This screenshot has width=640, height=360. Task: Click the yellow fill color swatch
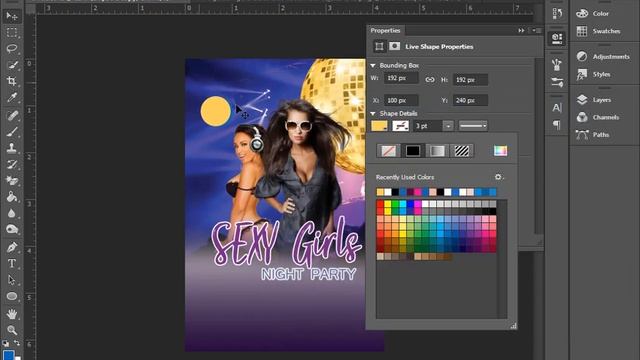(x=379, y=126)
